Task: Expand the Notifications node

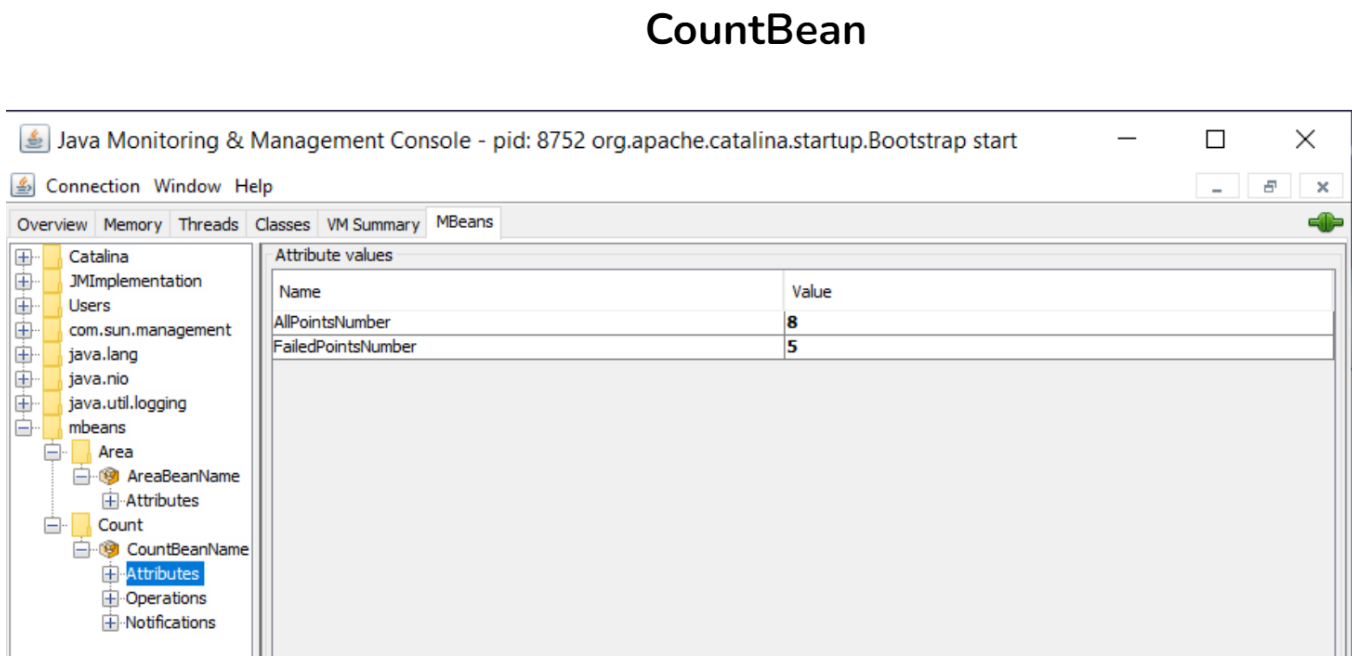Action: click(113, 622)
